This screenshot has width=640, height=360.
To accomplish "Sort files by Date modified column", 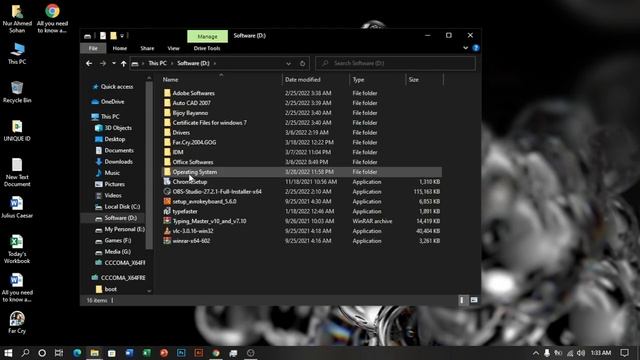I will 302,80.
